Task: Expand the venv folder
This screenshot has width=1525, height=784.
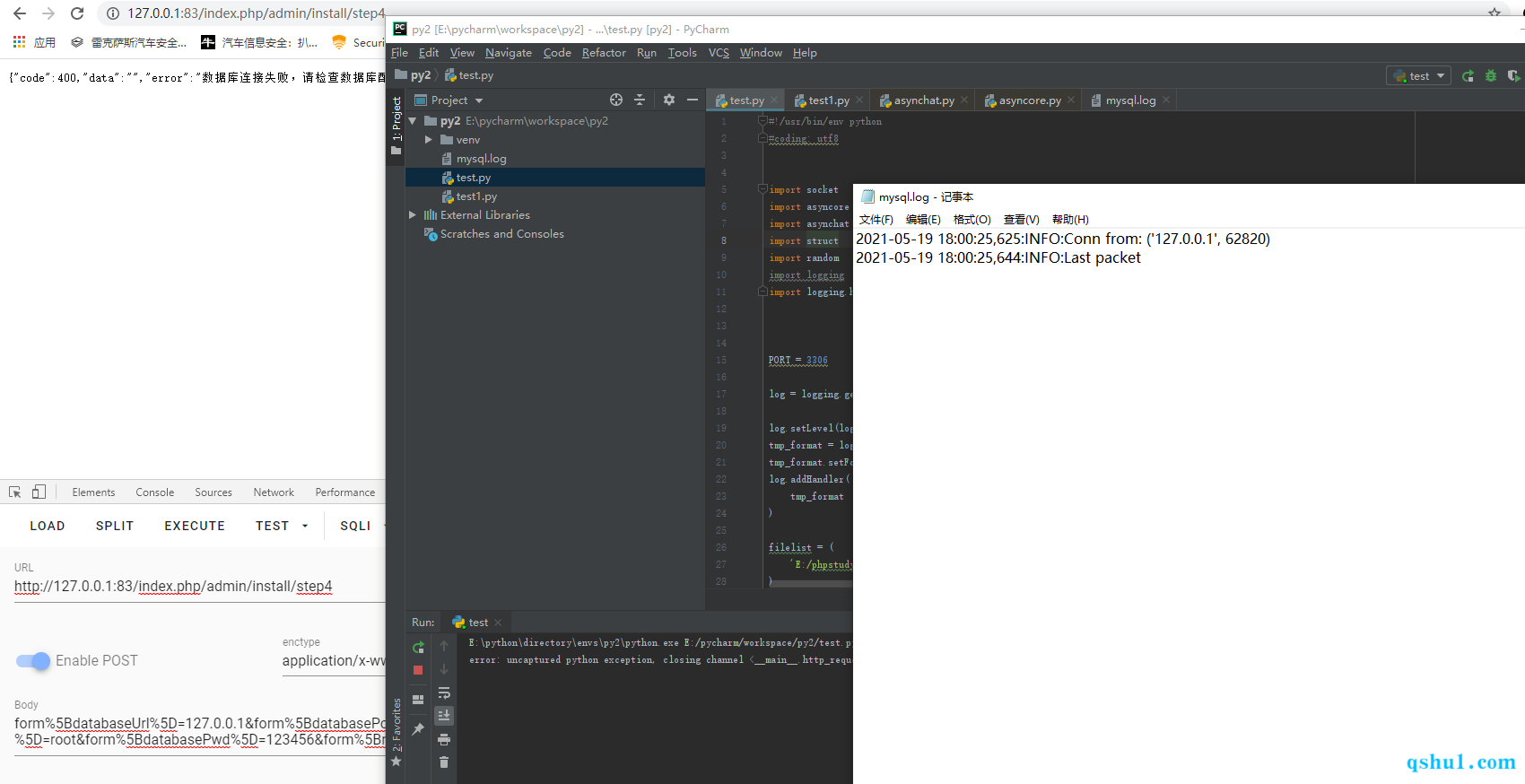Action: tap(429, 140)
